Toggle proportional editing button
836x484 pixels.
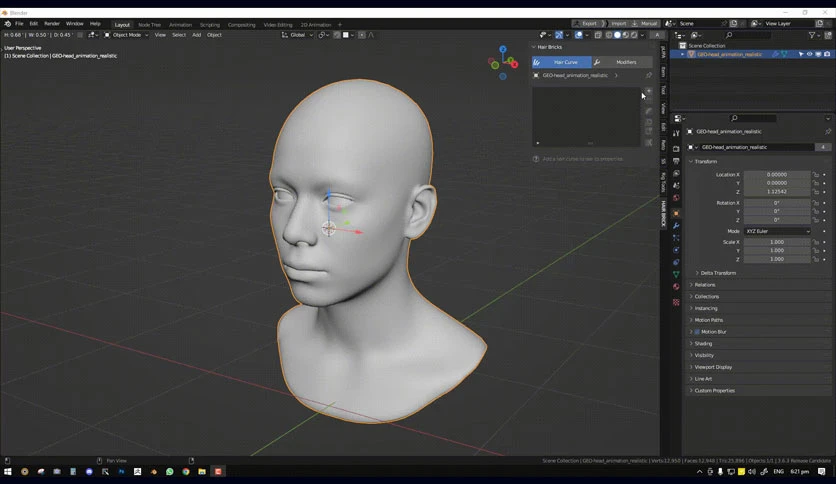point(361,35)
